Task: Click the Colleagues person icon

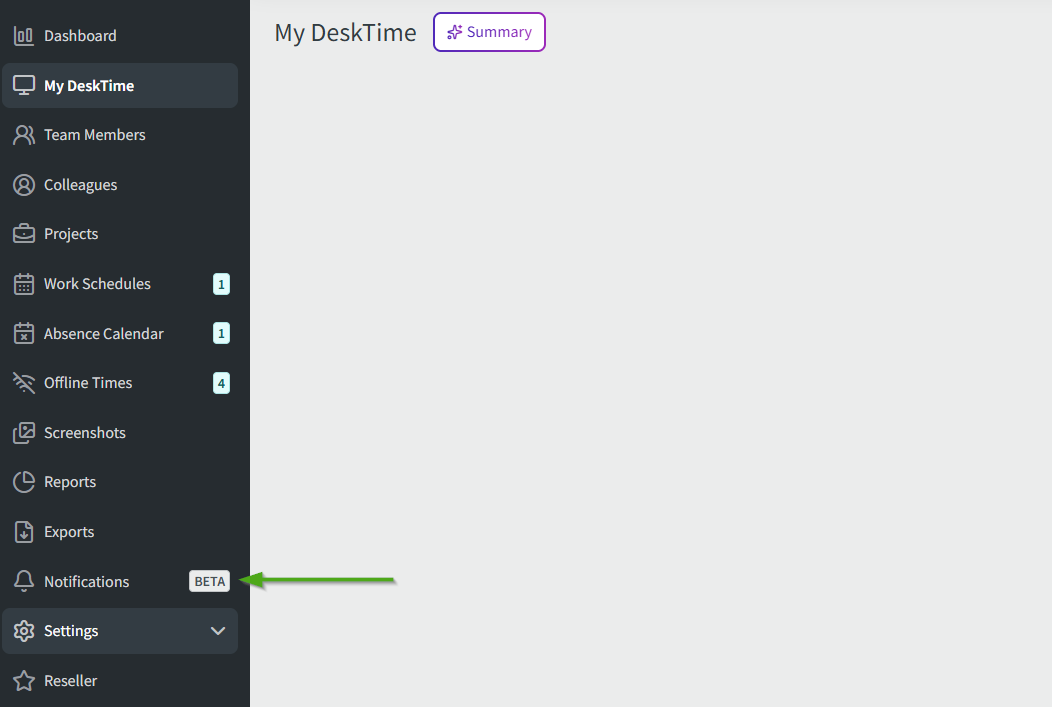Action: click(24, 185)
